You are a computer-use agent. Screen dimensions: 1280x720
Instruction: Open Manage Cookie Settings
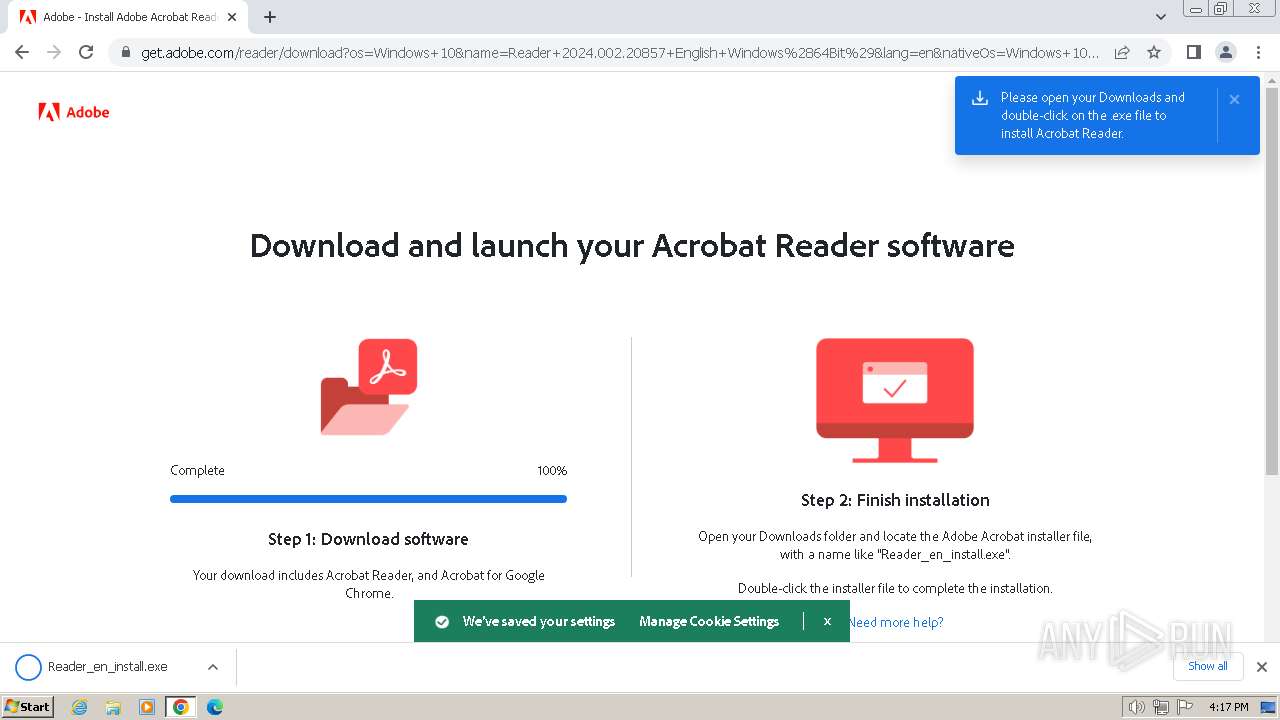tap(709, 621)
